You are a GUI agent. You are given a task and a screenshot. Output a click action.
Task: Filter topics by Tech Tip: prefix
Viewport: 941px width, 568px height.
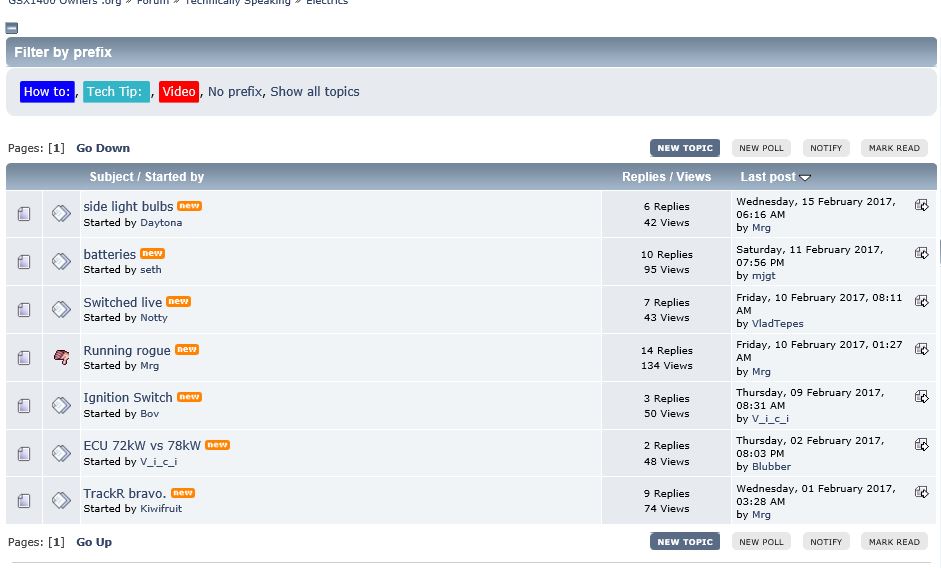(x=116, y=92)
